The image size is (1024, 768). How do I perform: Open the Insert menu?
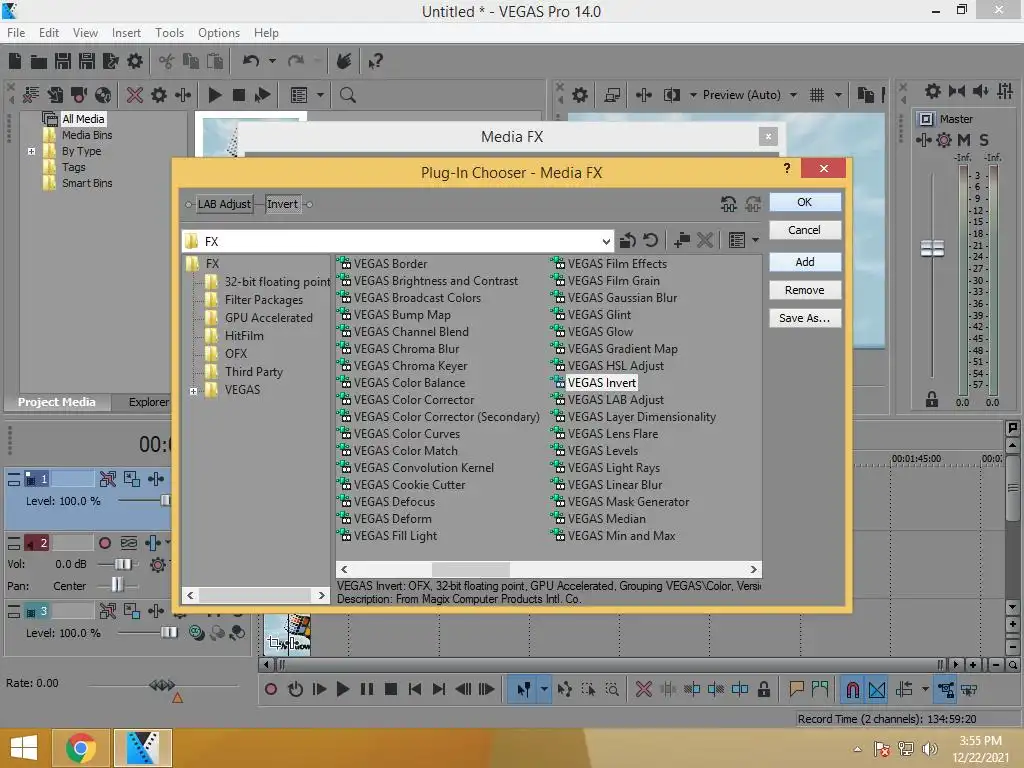click(126, 33)
